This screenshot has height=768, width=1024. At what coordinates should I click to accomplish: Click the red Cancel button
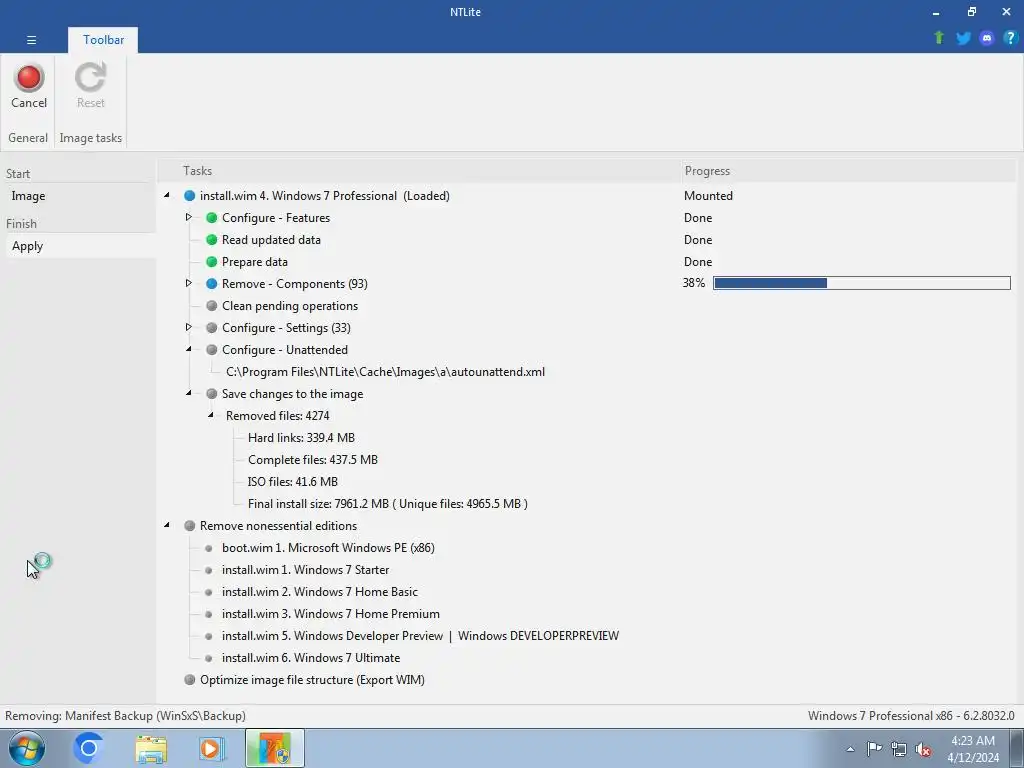pos(29,86)
